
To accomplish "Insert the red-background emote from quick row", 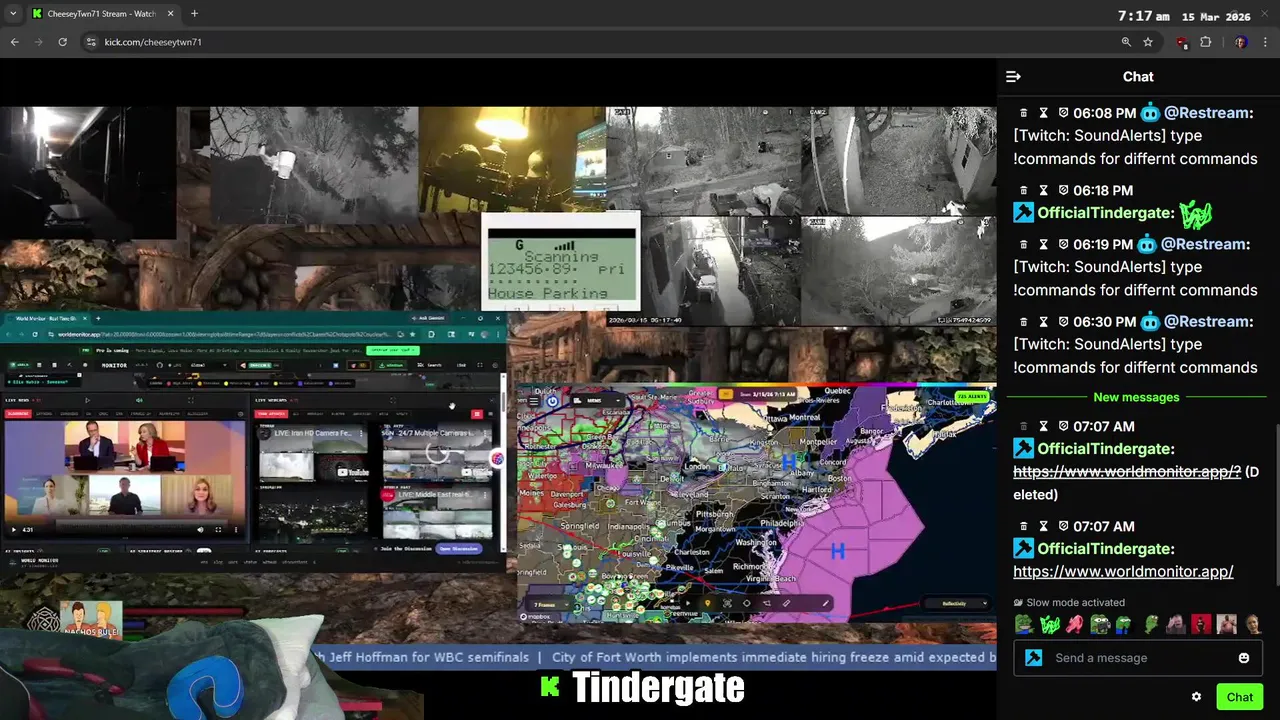I will (x=1201, y=625).
